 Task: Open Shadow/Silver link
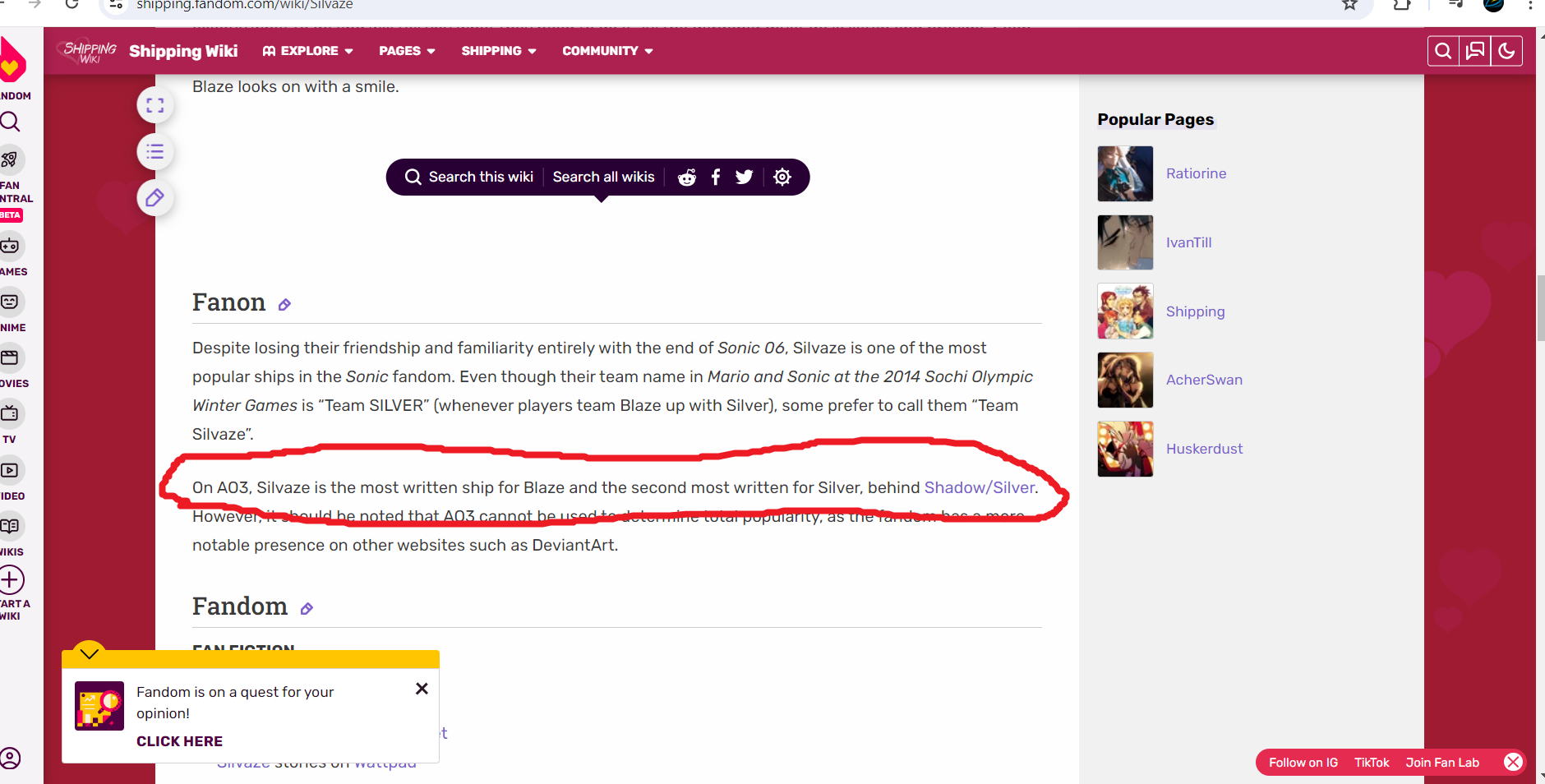pyautogui.click(x=980, y=487)
